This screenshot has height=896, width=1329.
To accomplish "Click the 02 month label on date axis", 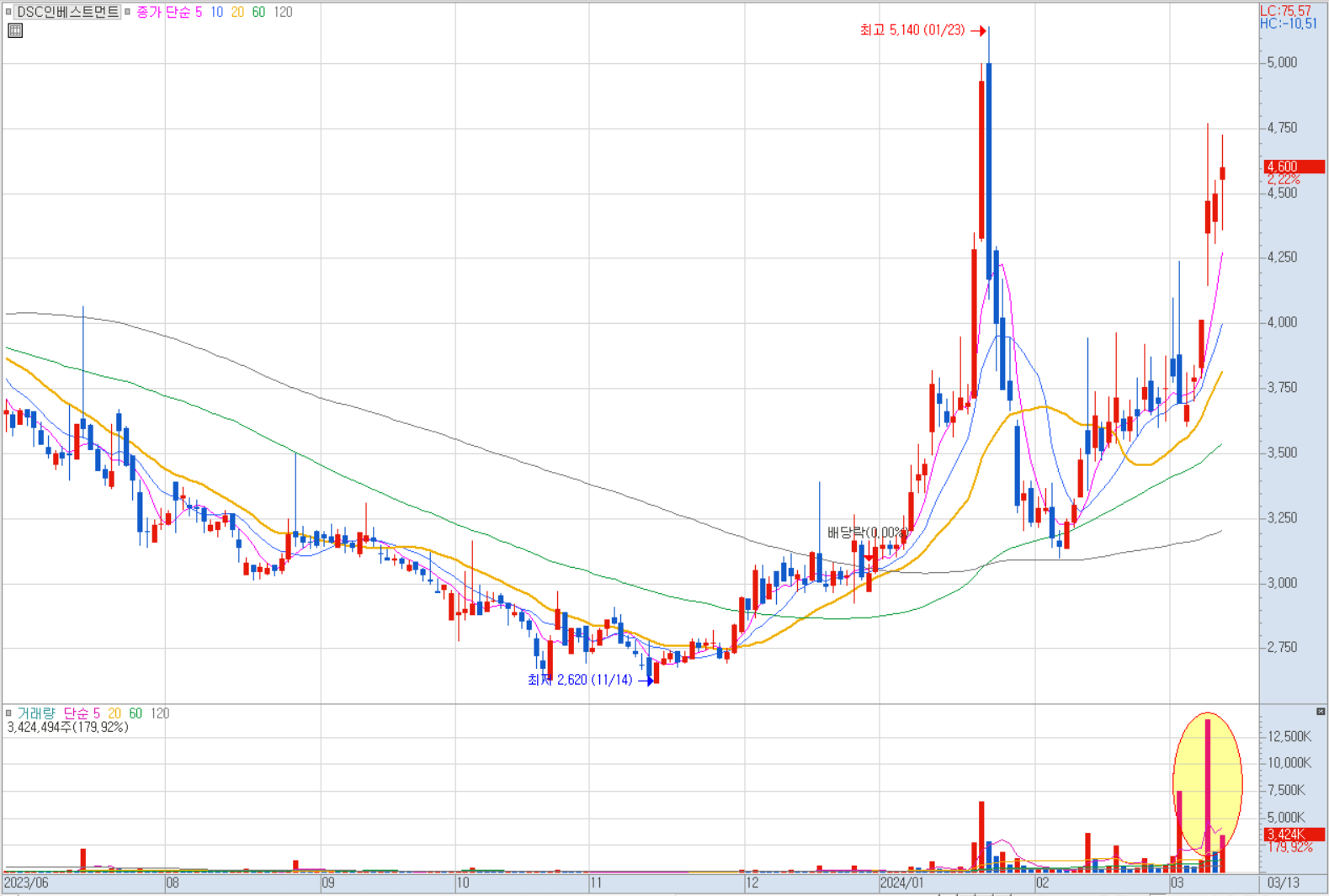I will [x=1043, y=883].
